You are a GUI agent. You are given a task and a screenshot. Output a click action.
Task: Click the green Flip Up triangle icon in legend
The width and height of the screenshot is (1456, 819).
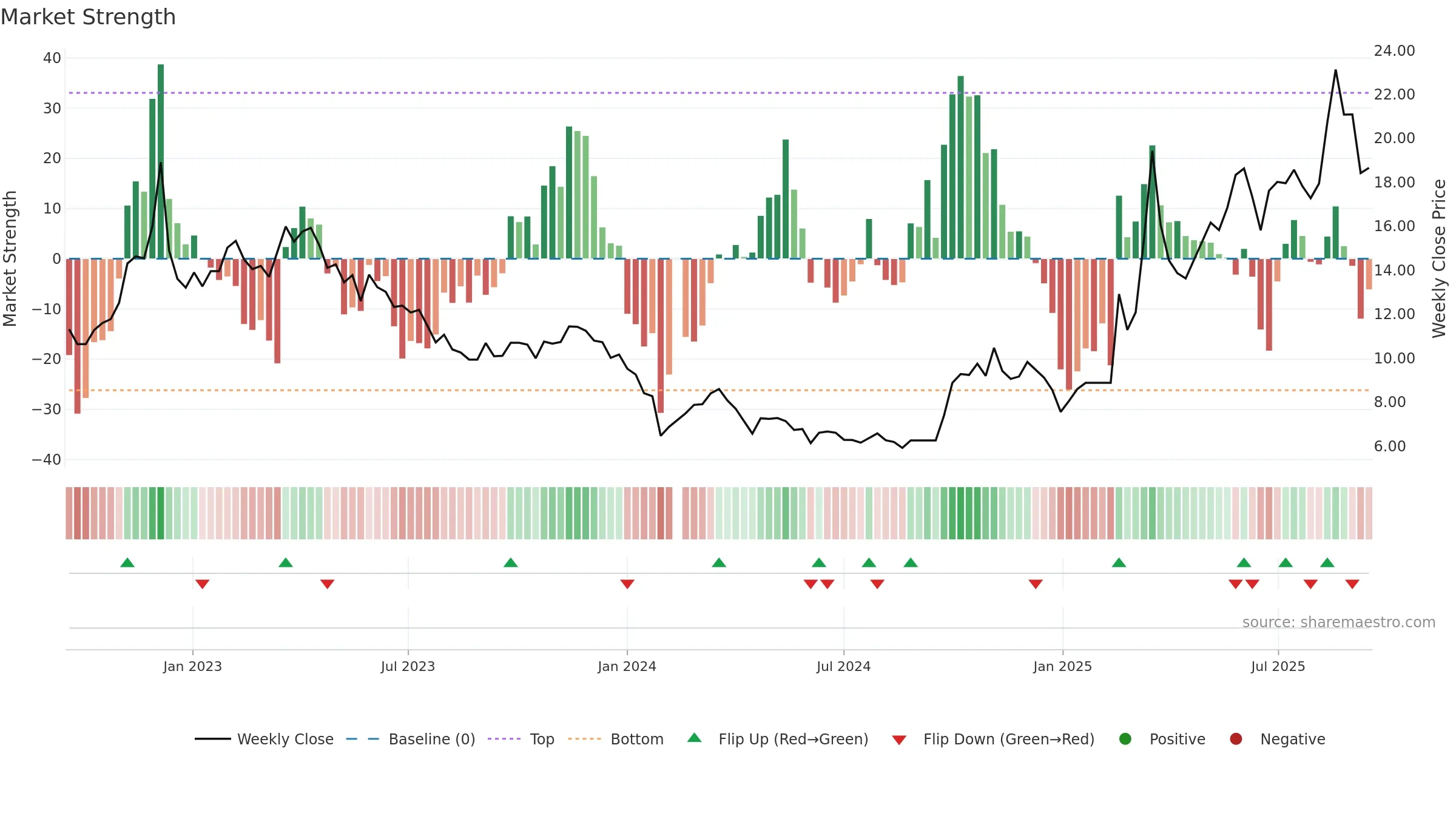(x=695, y=738)
